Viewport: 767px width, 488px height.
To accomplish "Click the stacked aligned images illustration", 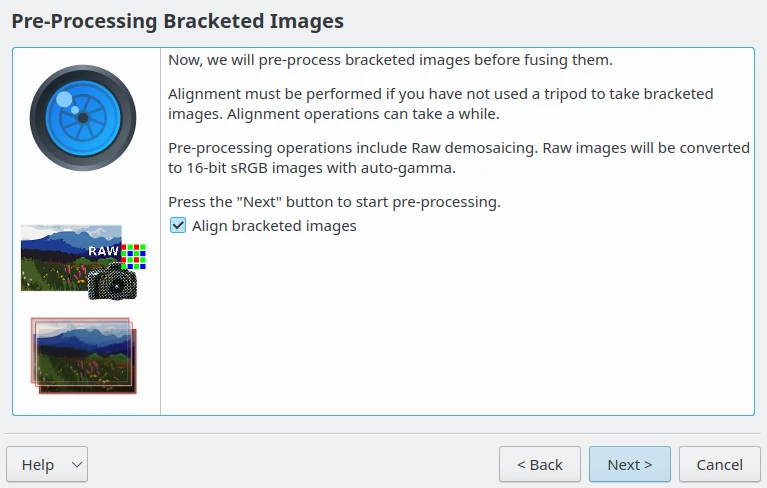I will point(83,355).
